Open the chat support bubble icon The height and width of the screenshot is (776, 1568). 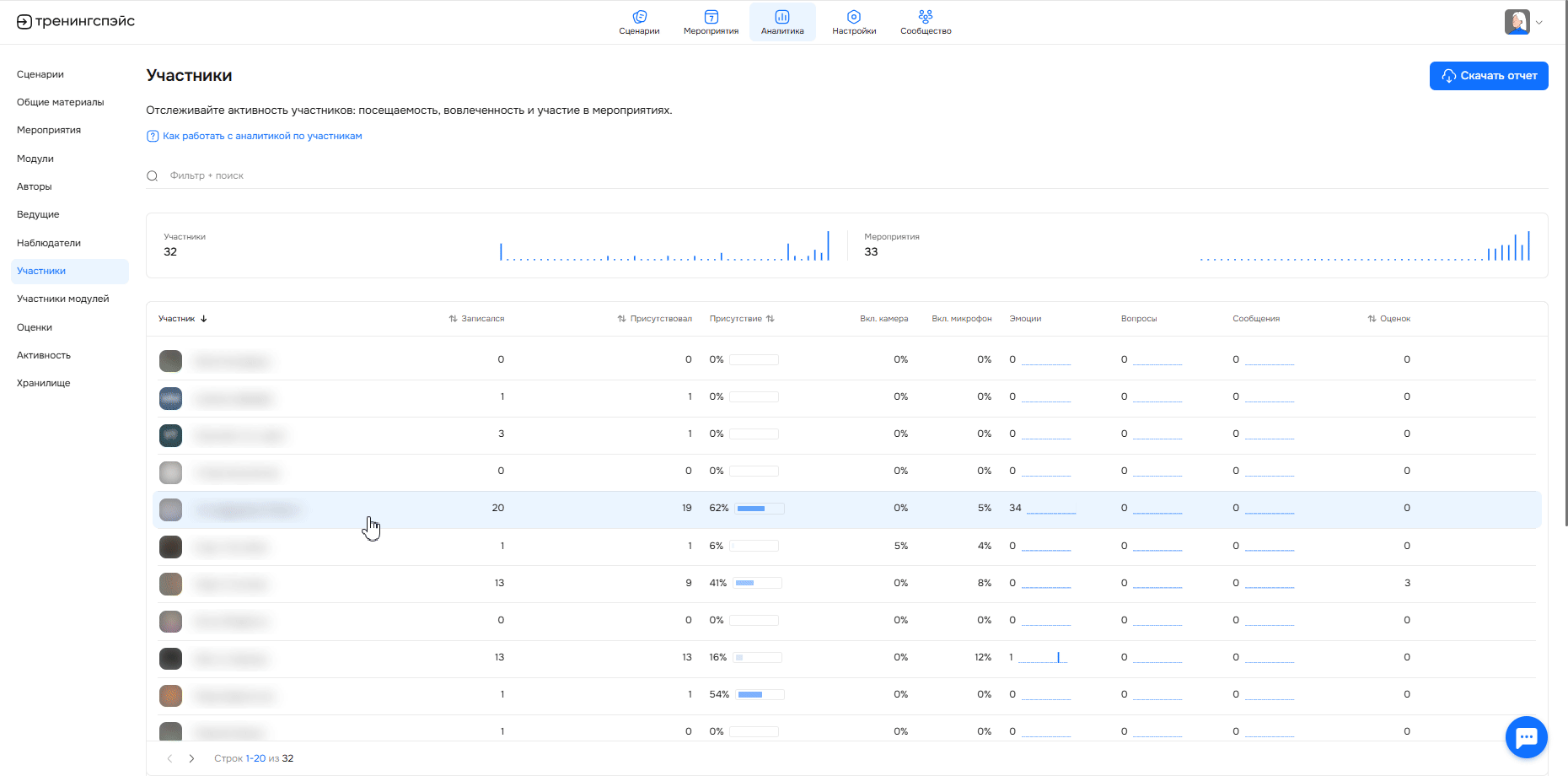point(1526,737)
